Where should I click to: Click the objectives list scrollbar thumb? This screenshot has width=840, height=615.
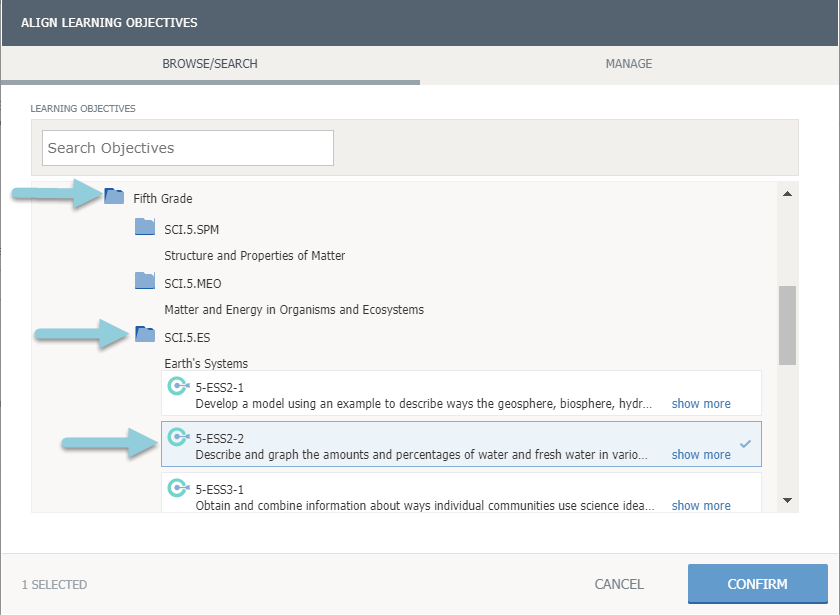(x=787, y=325)
